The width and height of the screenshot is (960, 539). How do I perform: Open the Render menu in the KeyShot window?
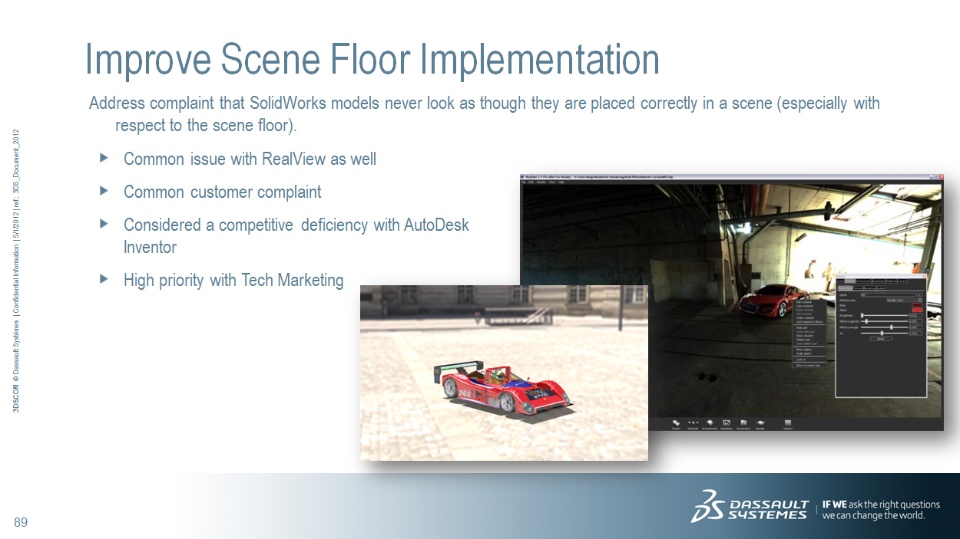(541, 182)
